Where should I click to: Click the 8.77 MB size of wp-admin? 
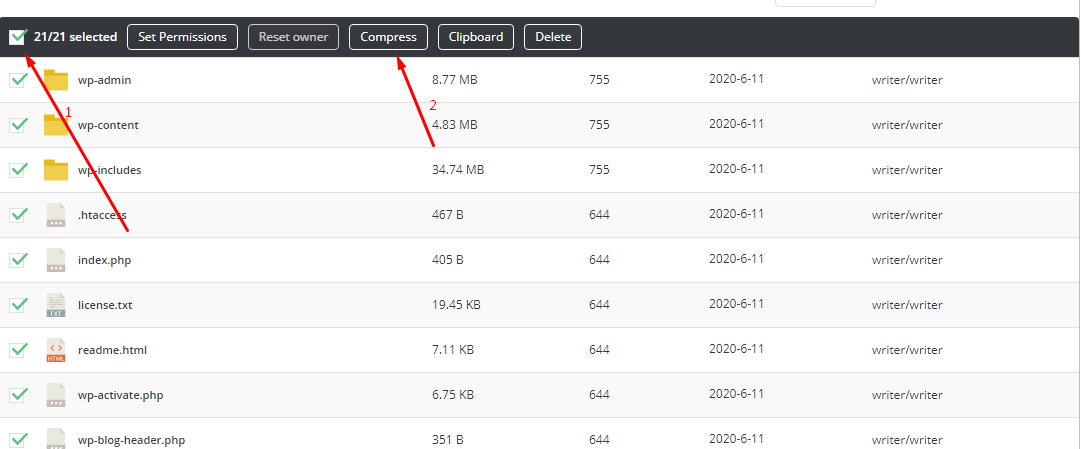(454, 80)
